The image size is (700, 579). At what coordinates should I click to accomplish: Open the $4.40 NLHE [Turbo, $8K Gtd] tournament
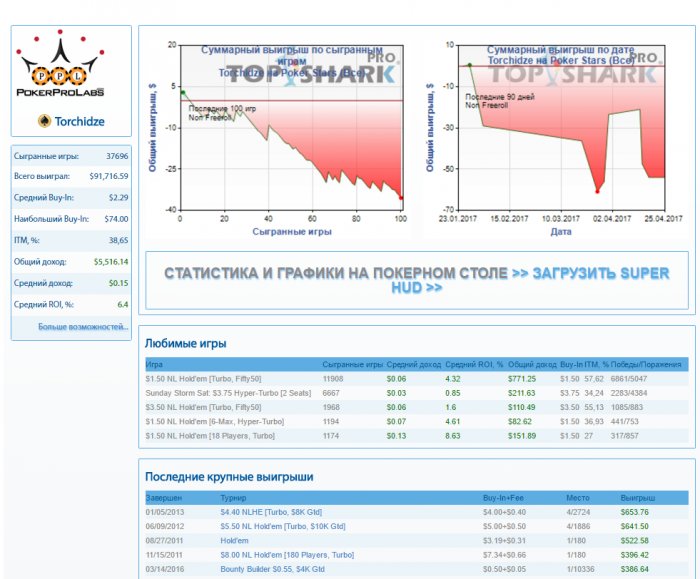click(271, 512)
